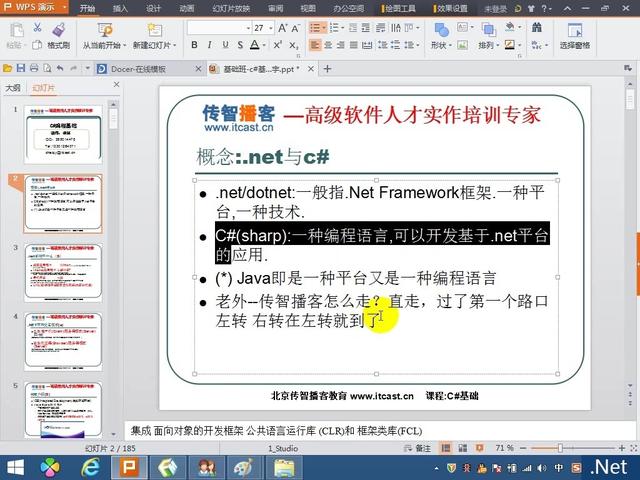Start slideshow from status bar play icon

point(479,448)
